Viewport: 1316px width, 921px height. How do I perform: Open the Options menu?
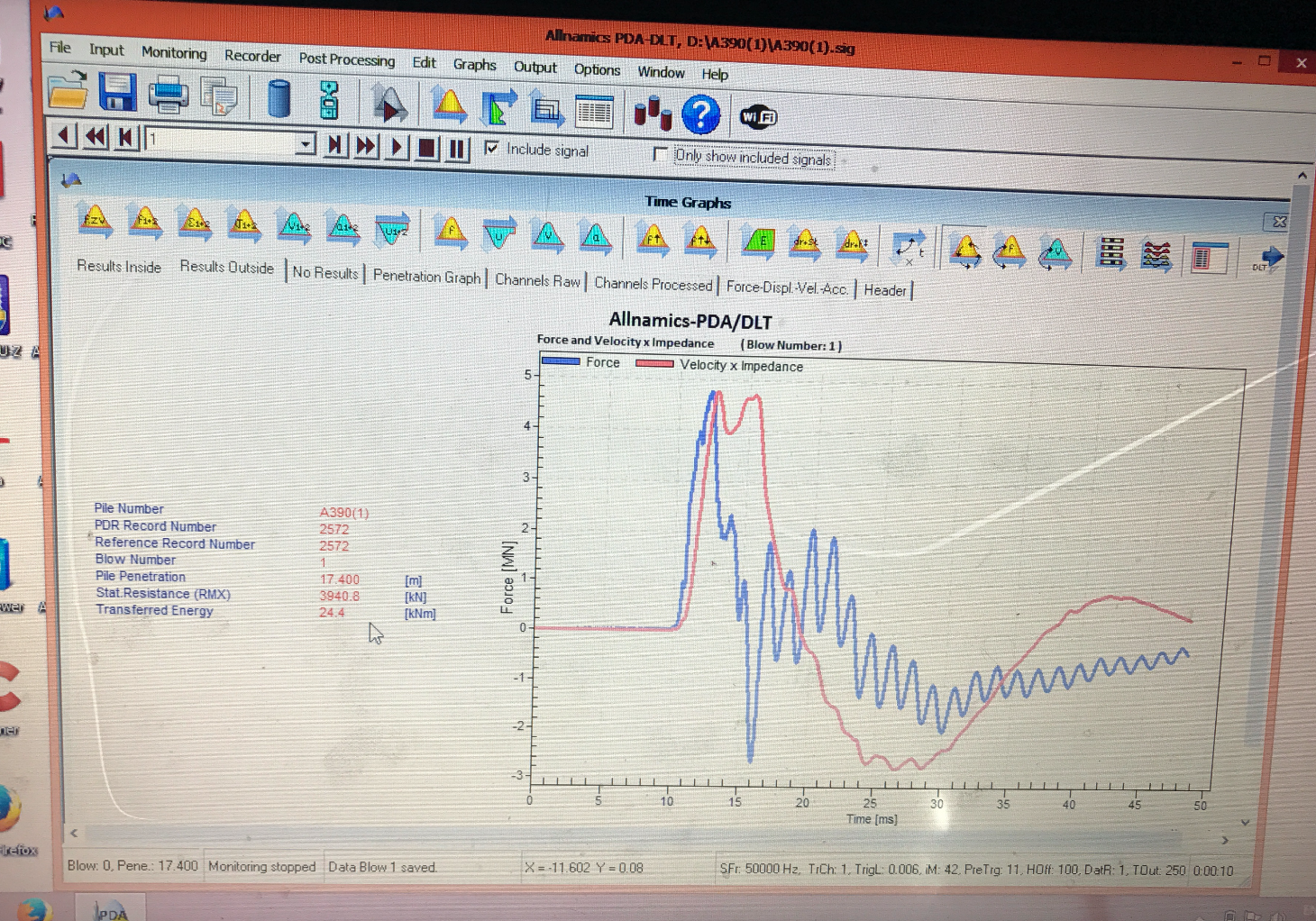[x=598, y=69]
